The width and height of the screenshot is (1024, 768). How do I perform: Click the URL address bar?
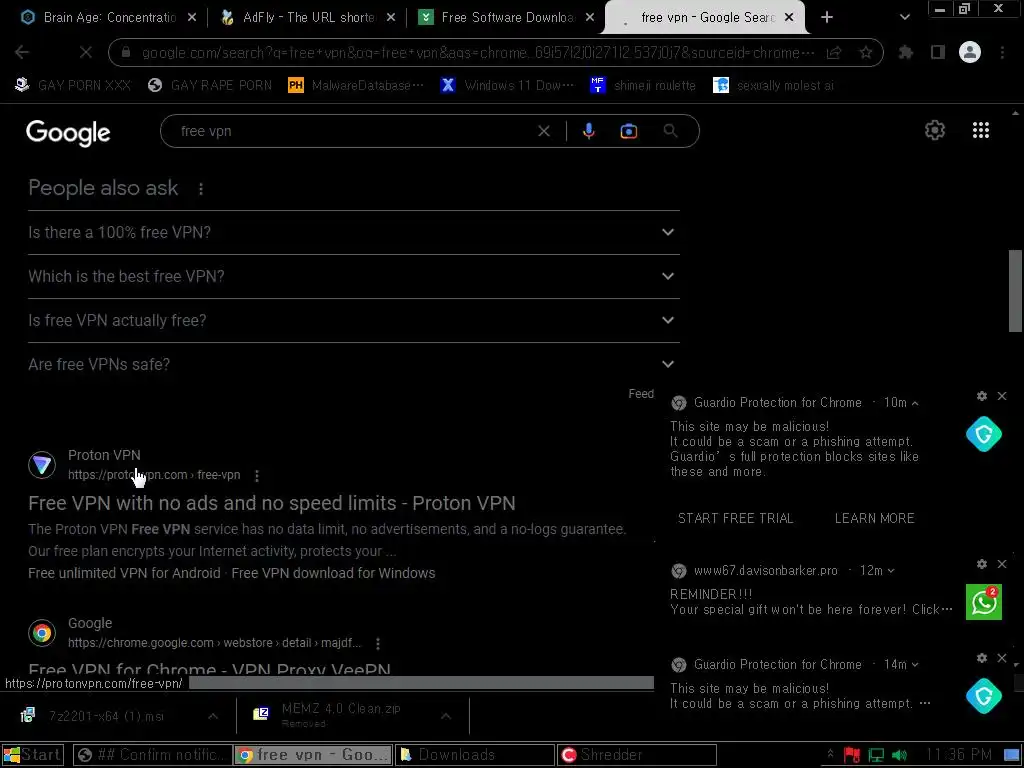coord(477,53)
